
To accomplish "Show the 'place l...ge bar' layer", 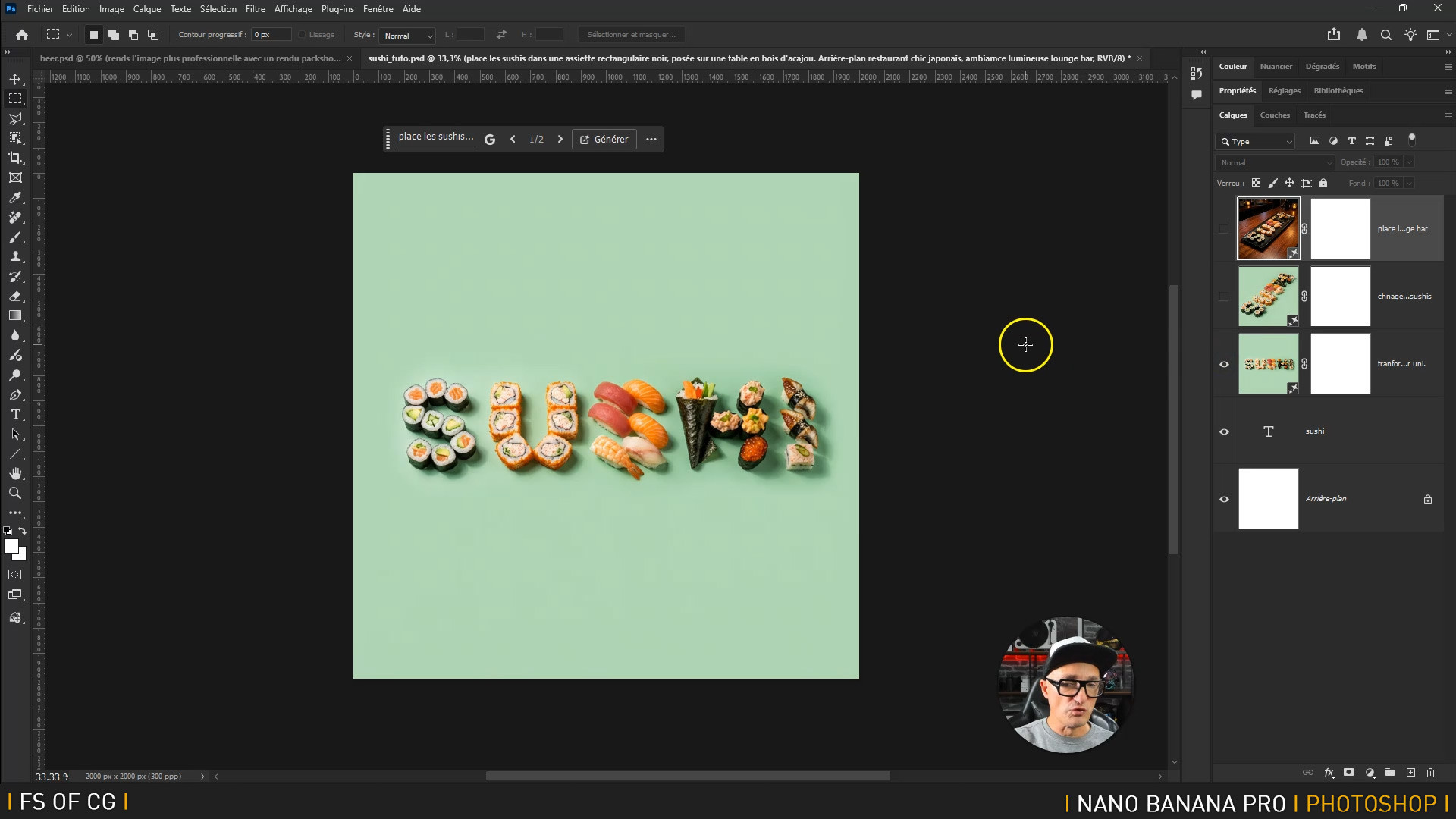I will click(1223, 229).
